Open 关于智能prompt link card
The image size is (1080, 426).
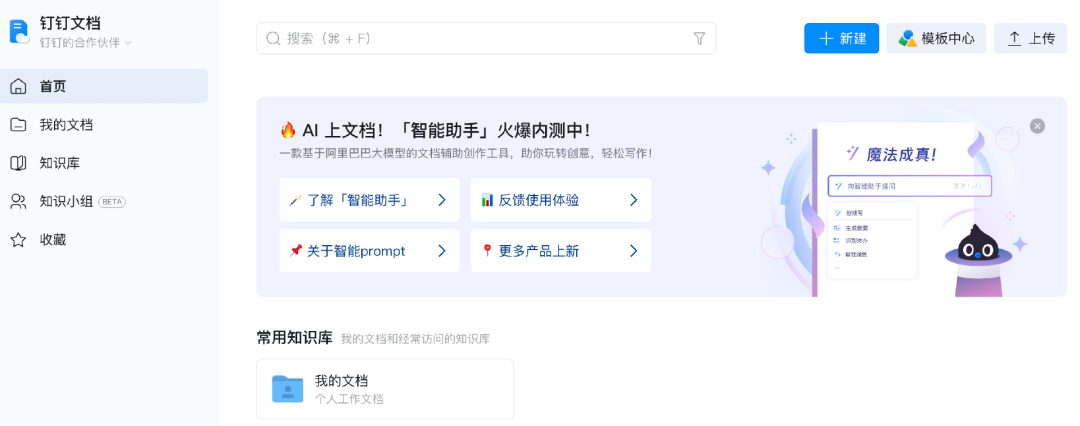tap(369, 251)
